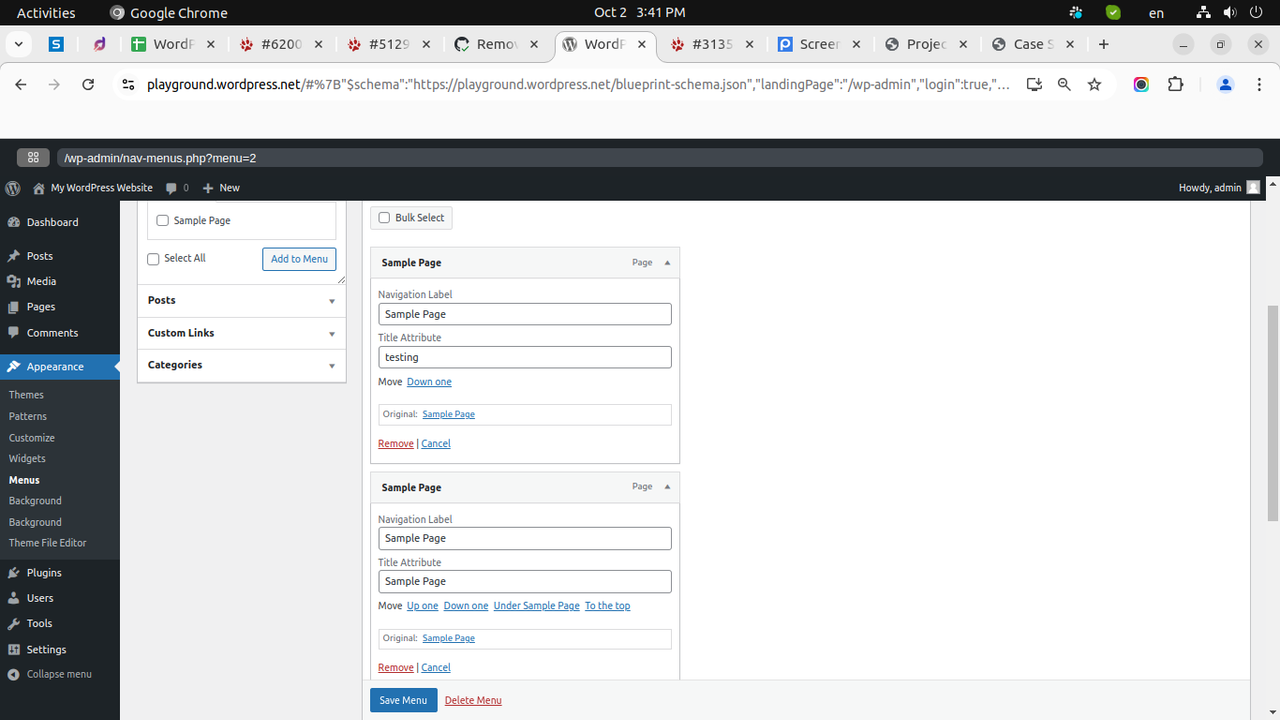The height and width of the screenshot is (720, 1280).
Task: Switch to the Case S tab
Action: tap(1033, 44)
